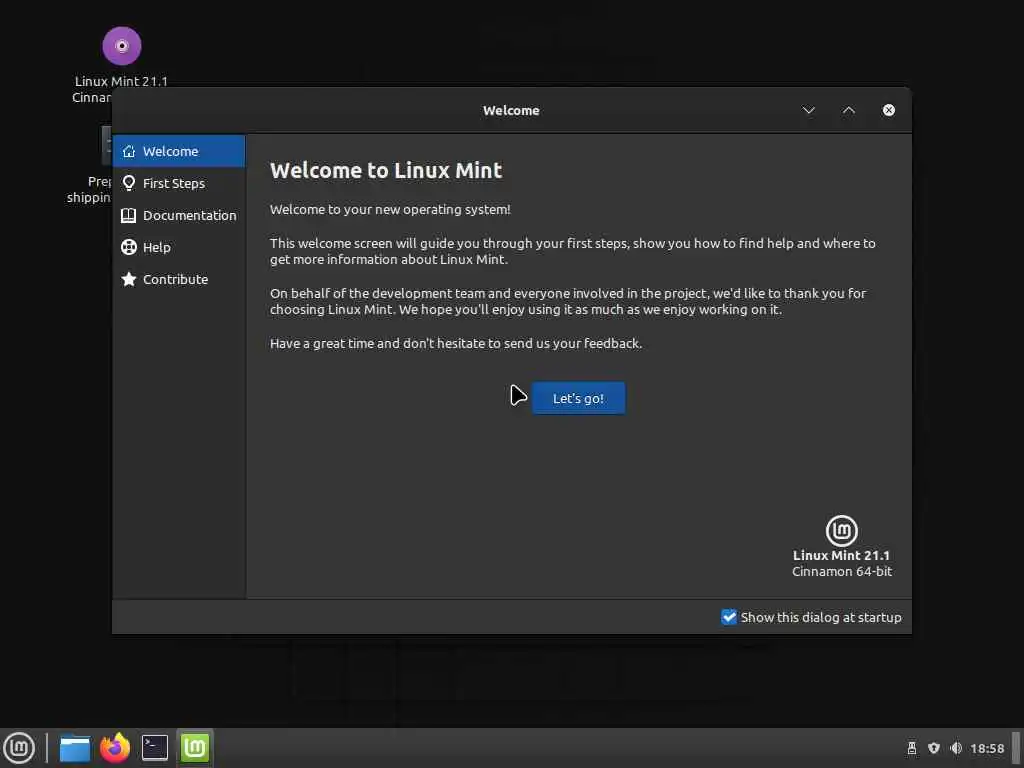Click the 'Welcome to Linux Mint' heading
1024x768 pixels.
(386, 170)
